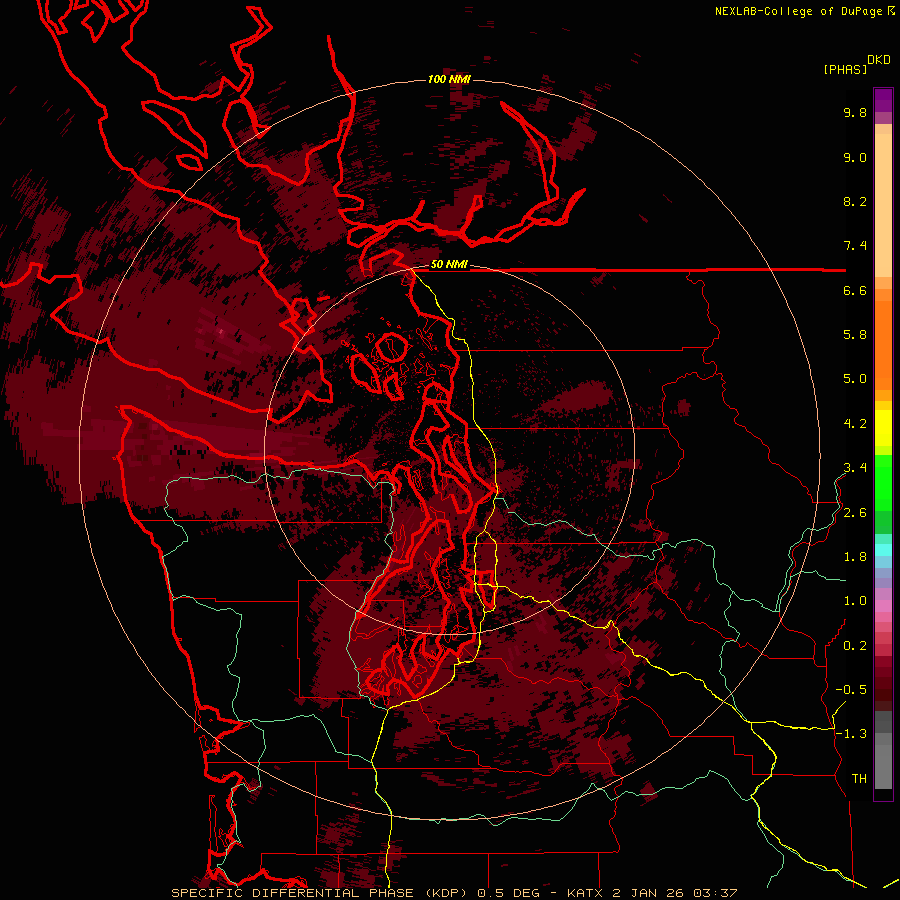Click the 100 NMI range ring label

[x=449, y=79]
